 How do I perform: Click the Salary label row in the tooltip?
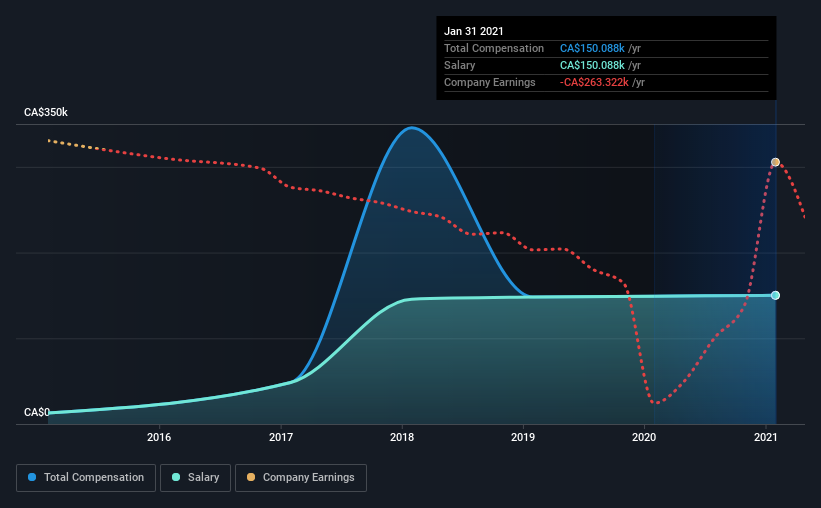[x=606, y=65]
